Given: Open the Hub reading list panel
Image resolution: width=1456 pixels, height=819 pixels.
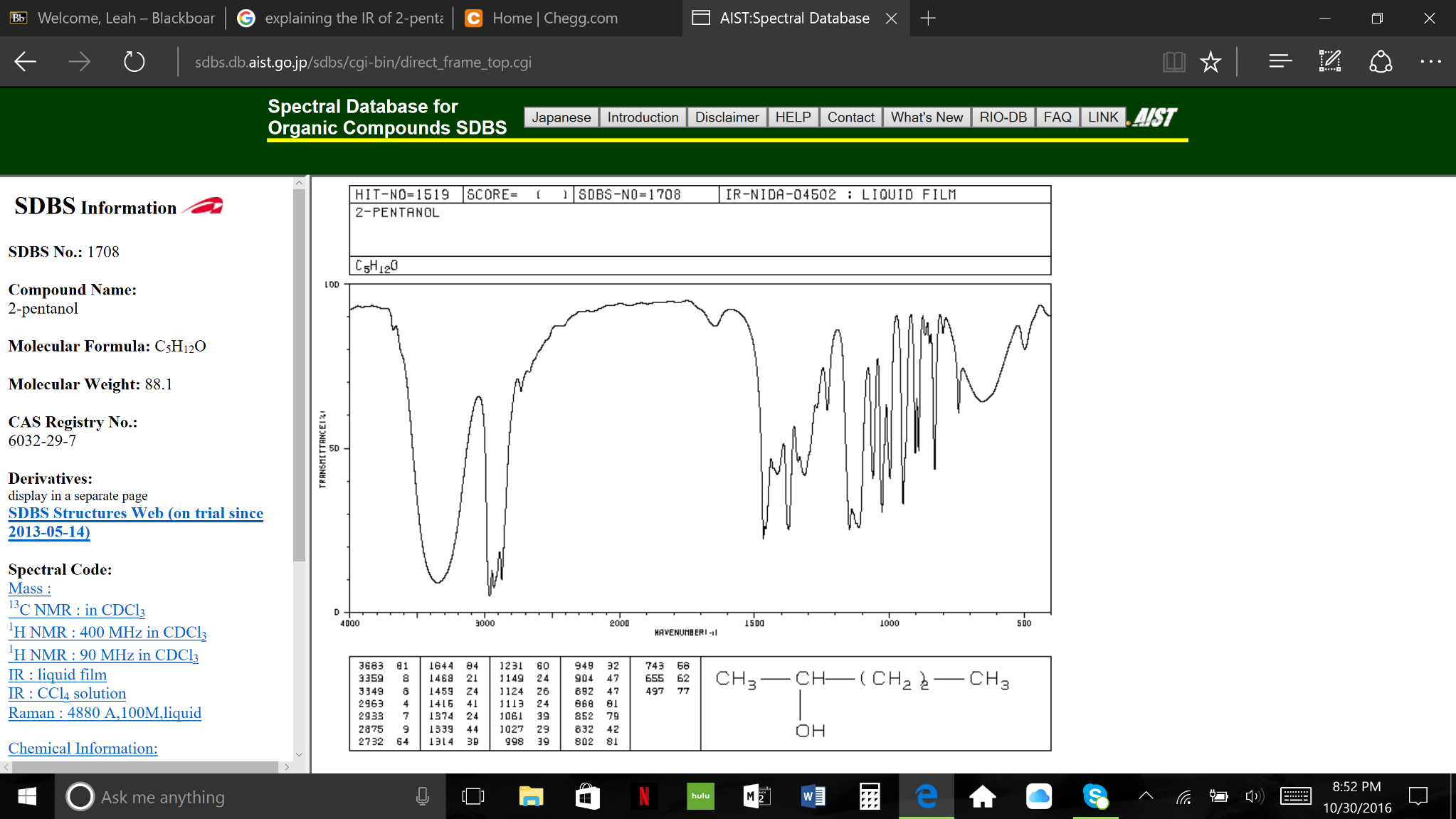Looking at the screenshot, I should (1280, 62).
